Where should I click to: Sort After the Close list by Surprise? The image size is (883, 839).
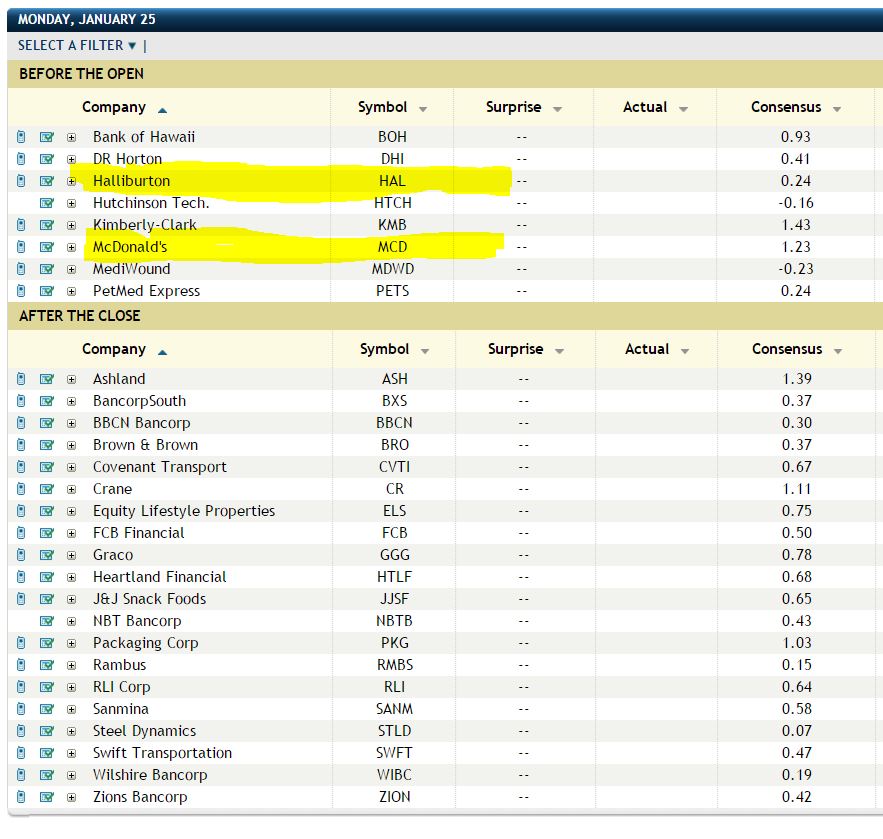[524, 349]
